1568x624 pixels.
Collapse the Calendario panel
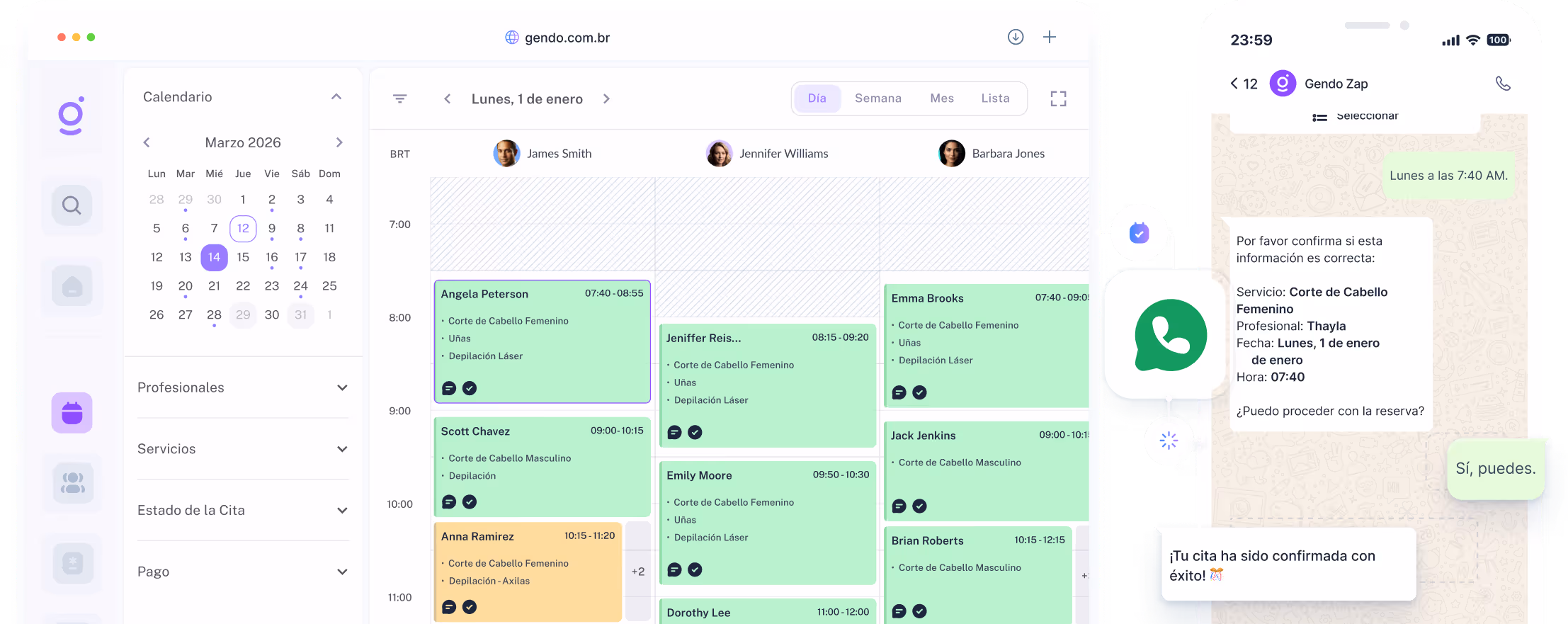click(336, 97)
